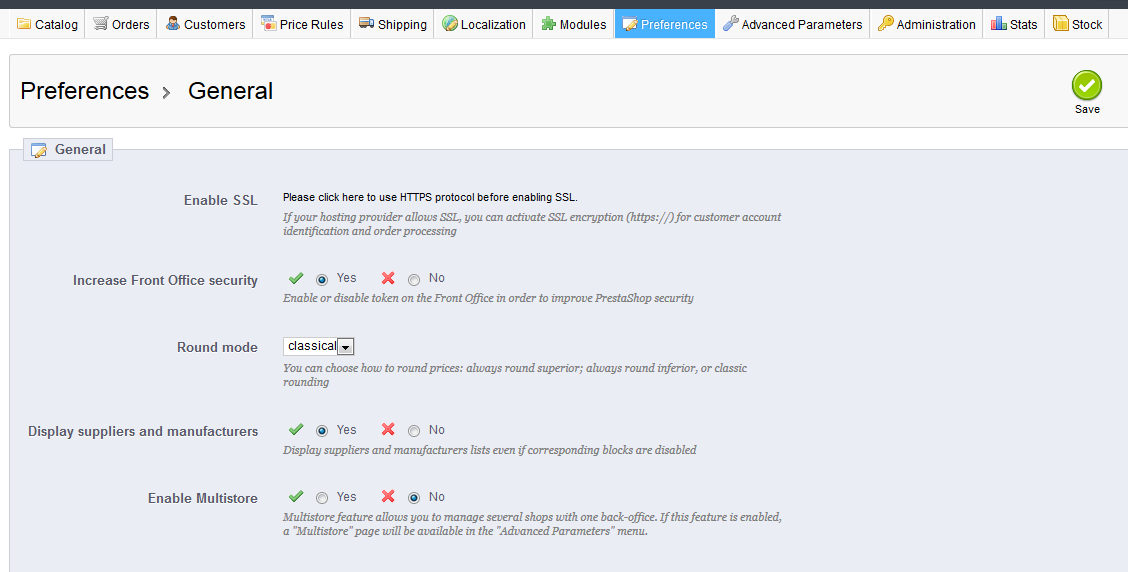The image size is (1128, 572).
Task: Click the link to use HTTPS protocol
Action: point(430,198)
